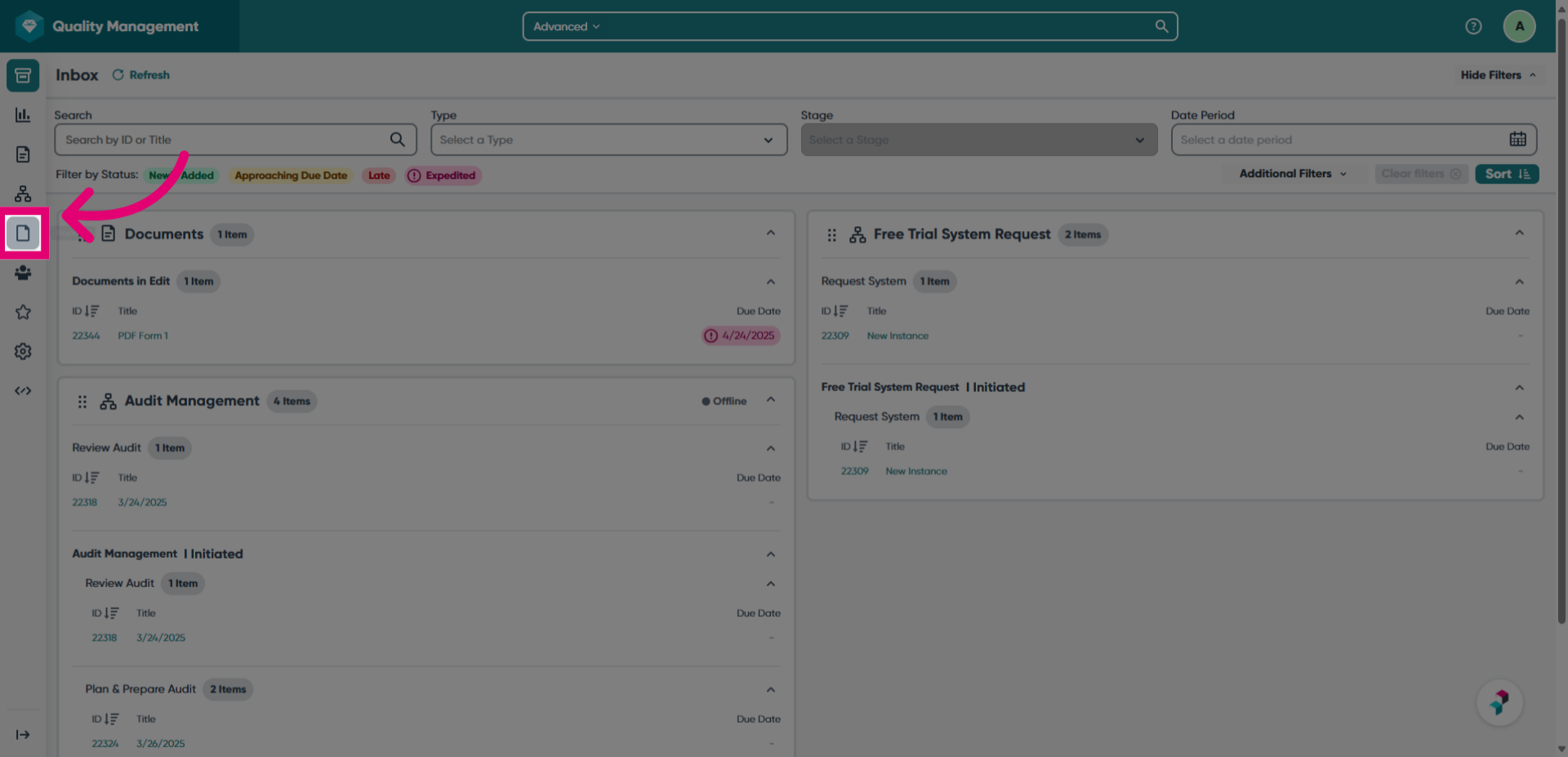1568x757 pixels.
Task: Click the Free Trial 2 Items badge
Action: 1083,235
